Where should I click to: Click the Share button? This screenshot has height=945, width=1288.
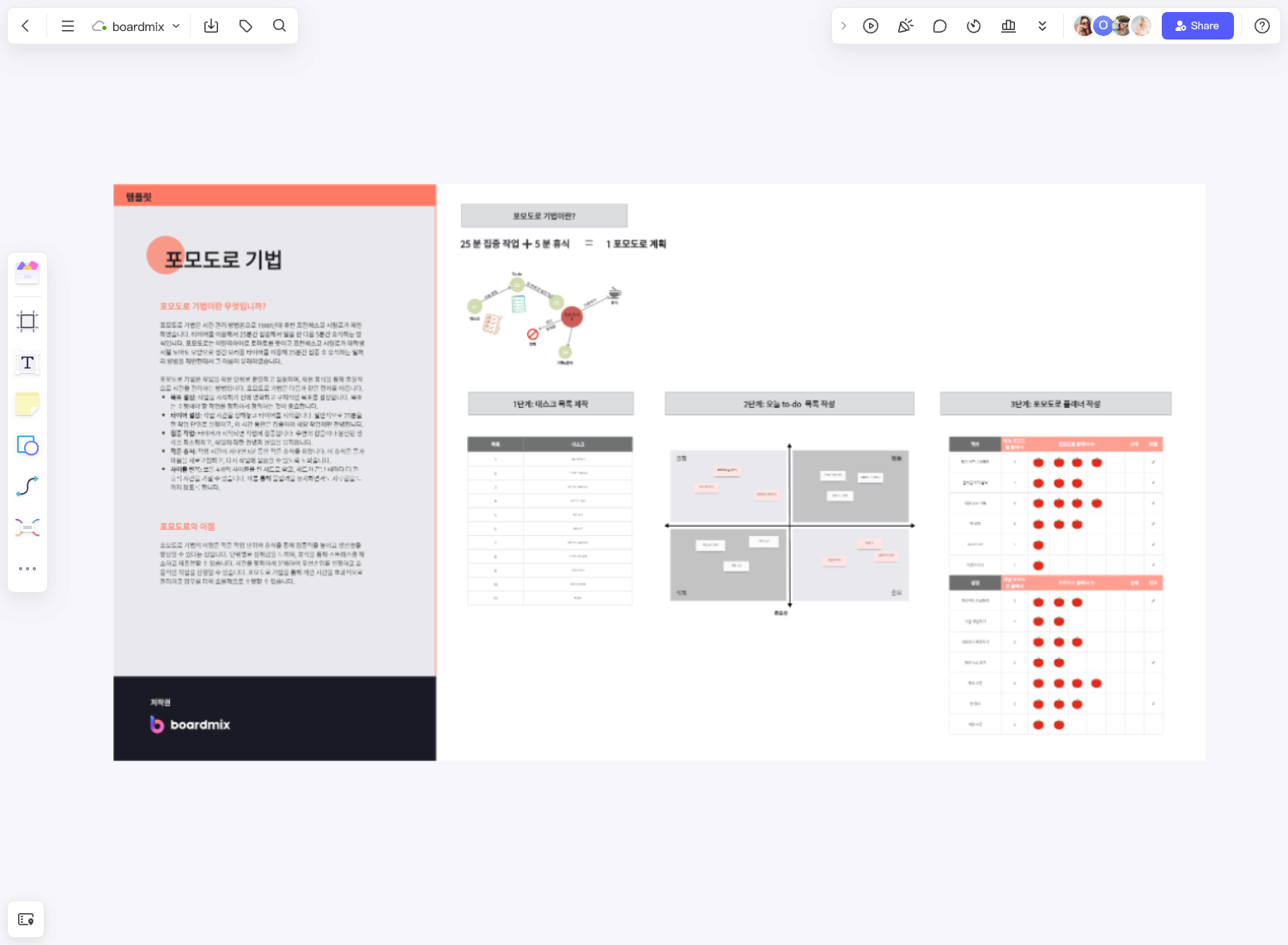(x=1197, y=26)
